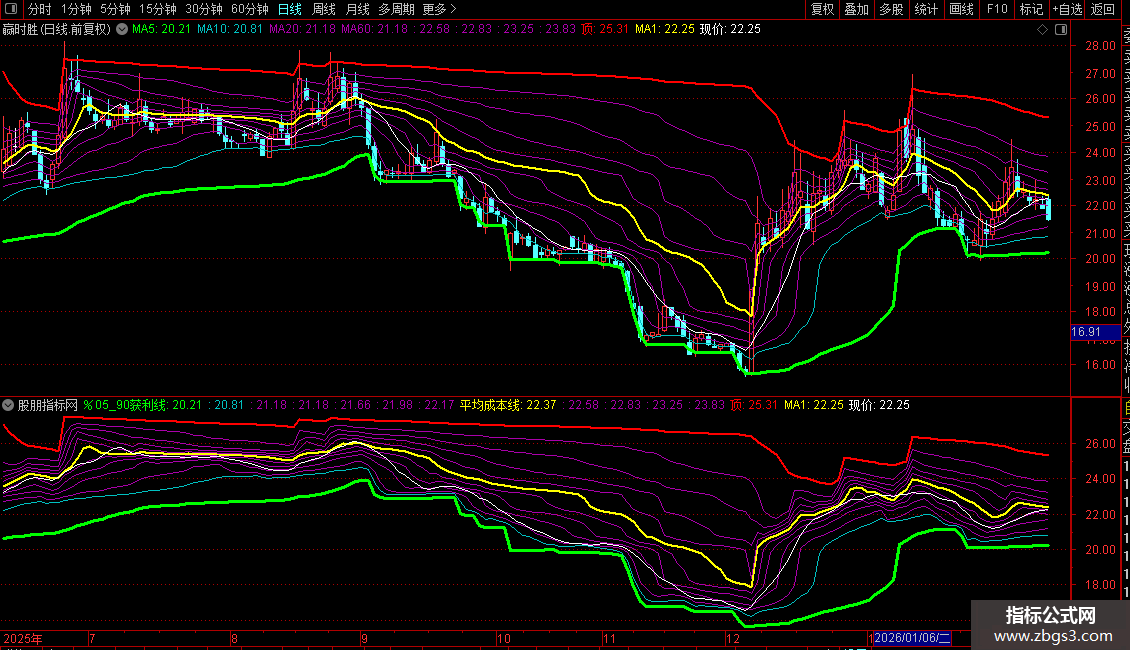Select the 1分钟 period tab
Viewport: 1130px width, 650px height.
(76, 9)
